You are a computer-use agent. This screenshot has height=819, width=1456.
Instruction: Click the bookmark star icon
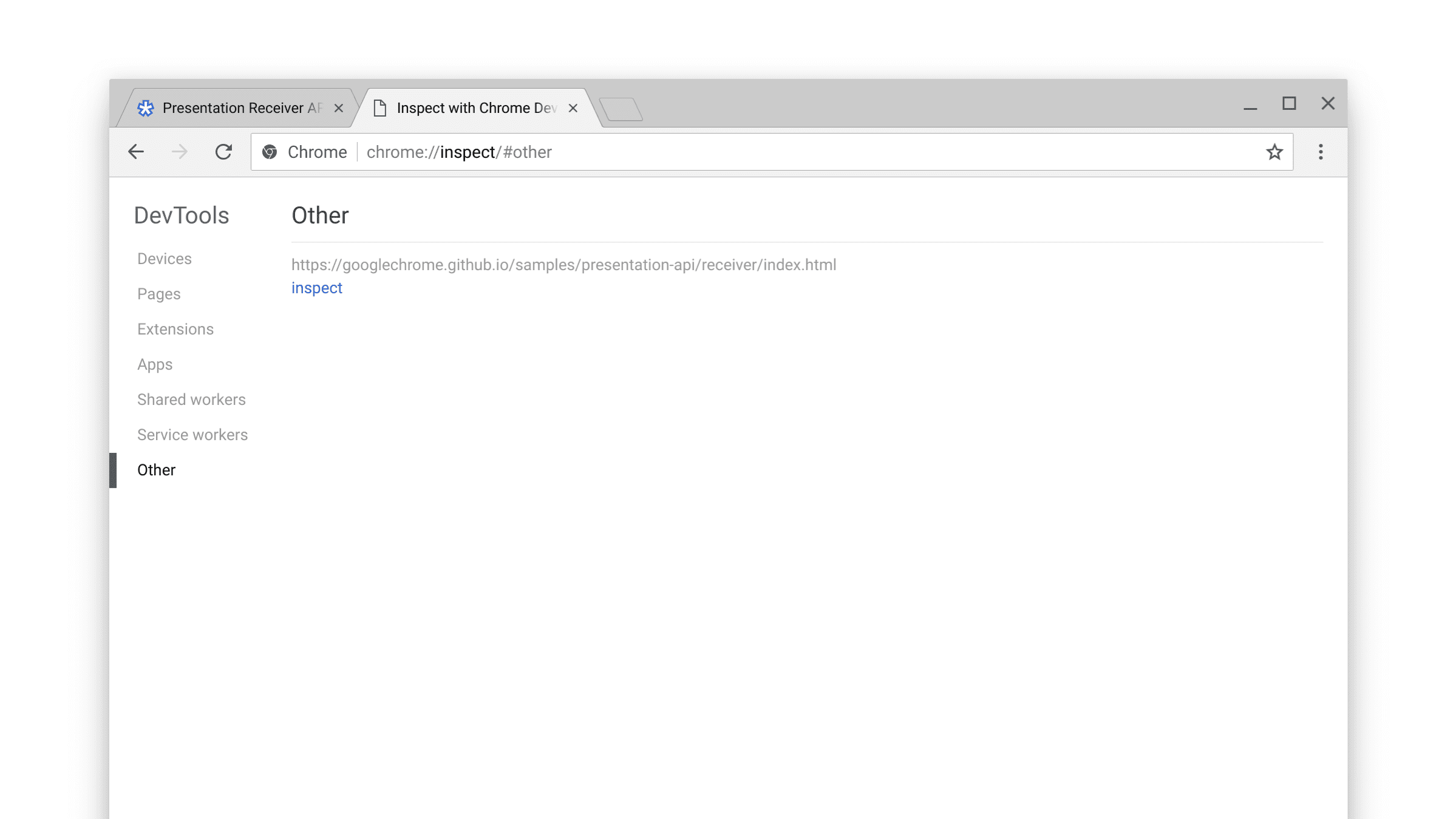(x=1275, y=152)
